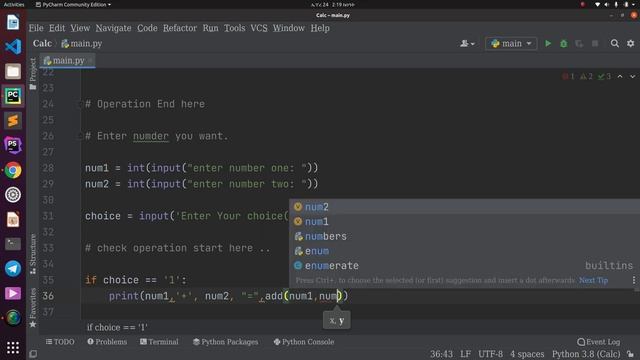Show Applications grid in dock
Image resolution: width=640 pixels, height=360 pixels.
click(x=13, y=347)
